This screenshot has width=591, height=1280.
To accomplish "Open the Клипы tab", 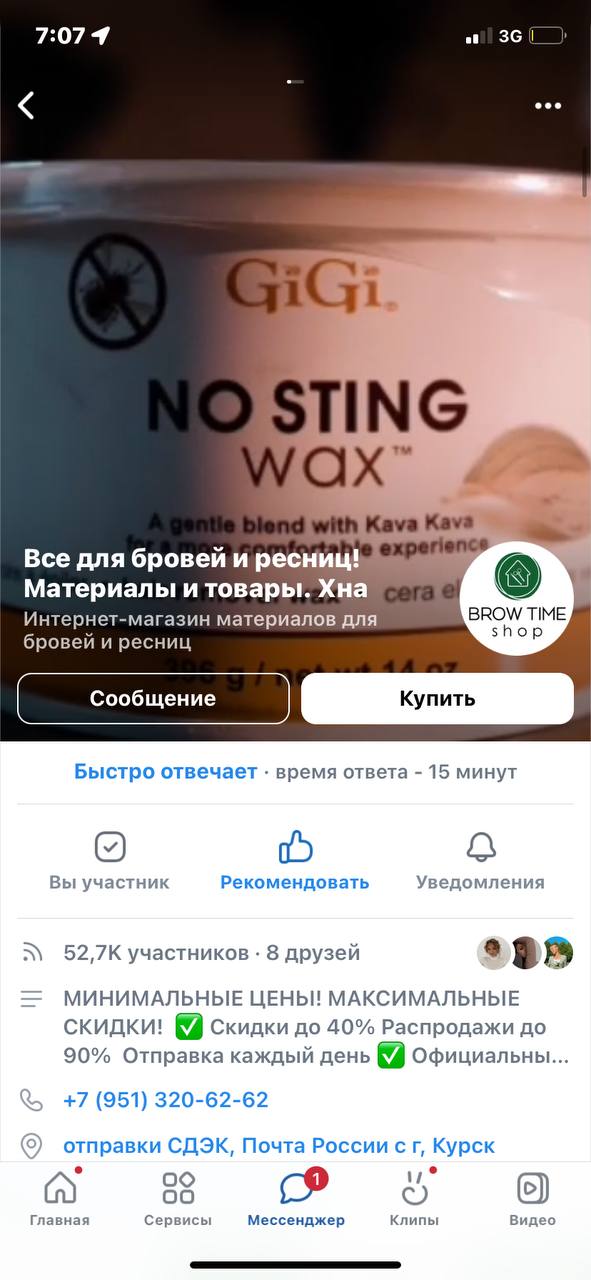I will (414, 1198).
